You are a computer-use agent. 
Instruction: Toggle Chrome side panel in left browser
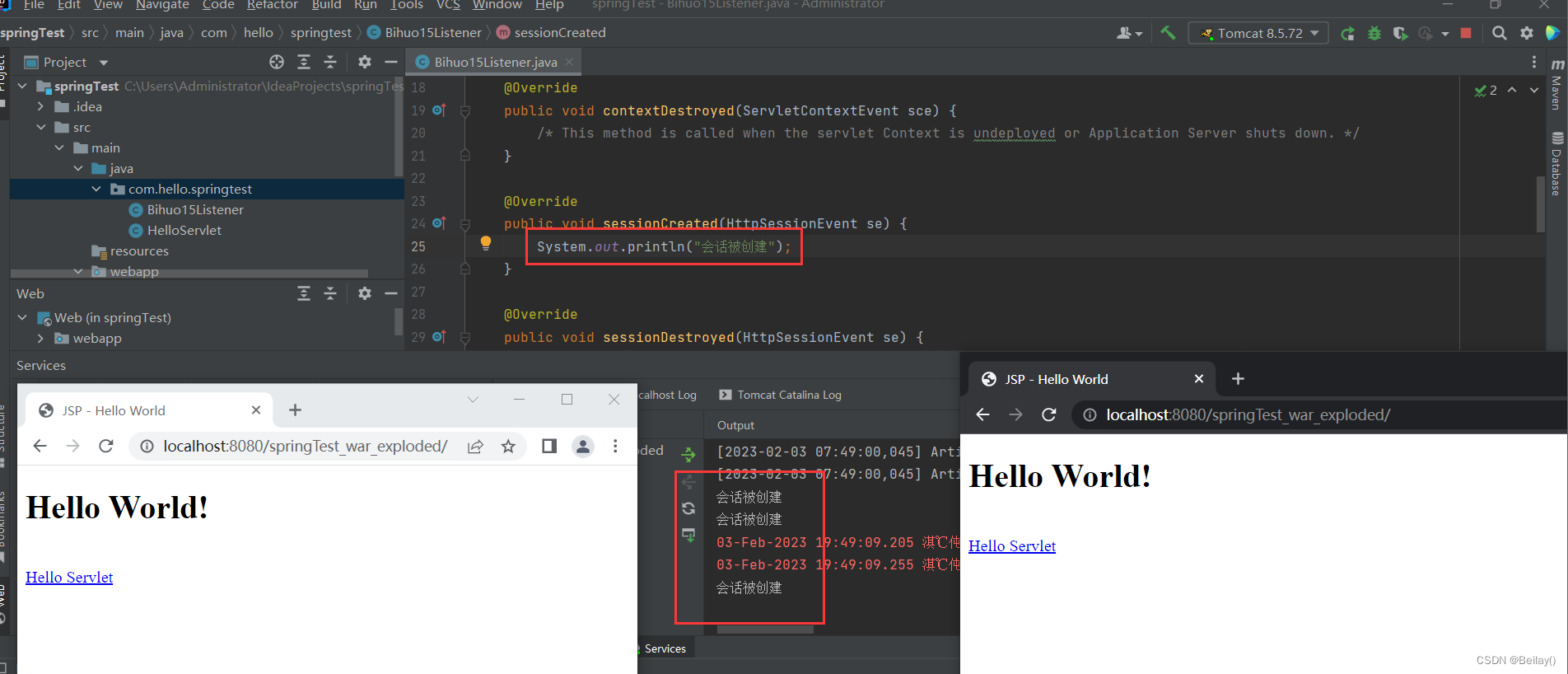[x=549, y=446]
